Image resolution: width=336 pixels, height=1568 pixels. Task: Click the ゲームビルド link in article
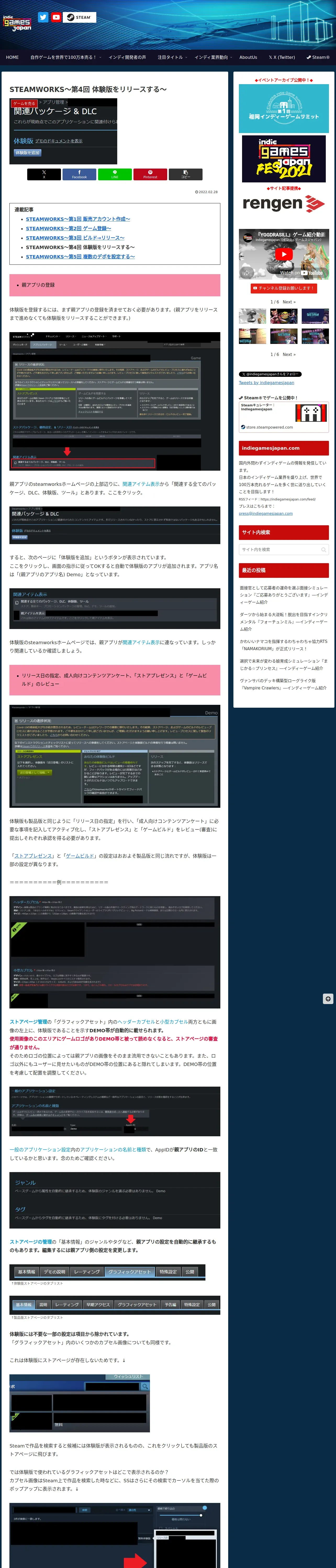coord(80,856)
